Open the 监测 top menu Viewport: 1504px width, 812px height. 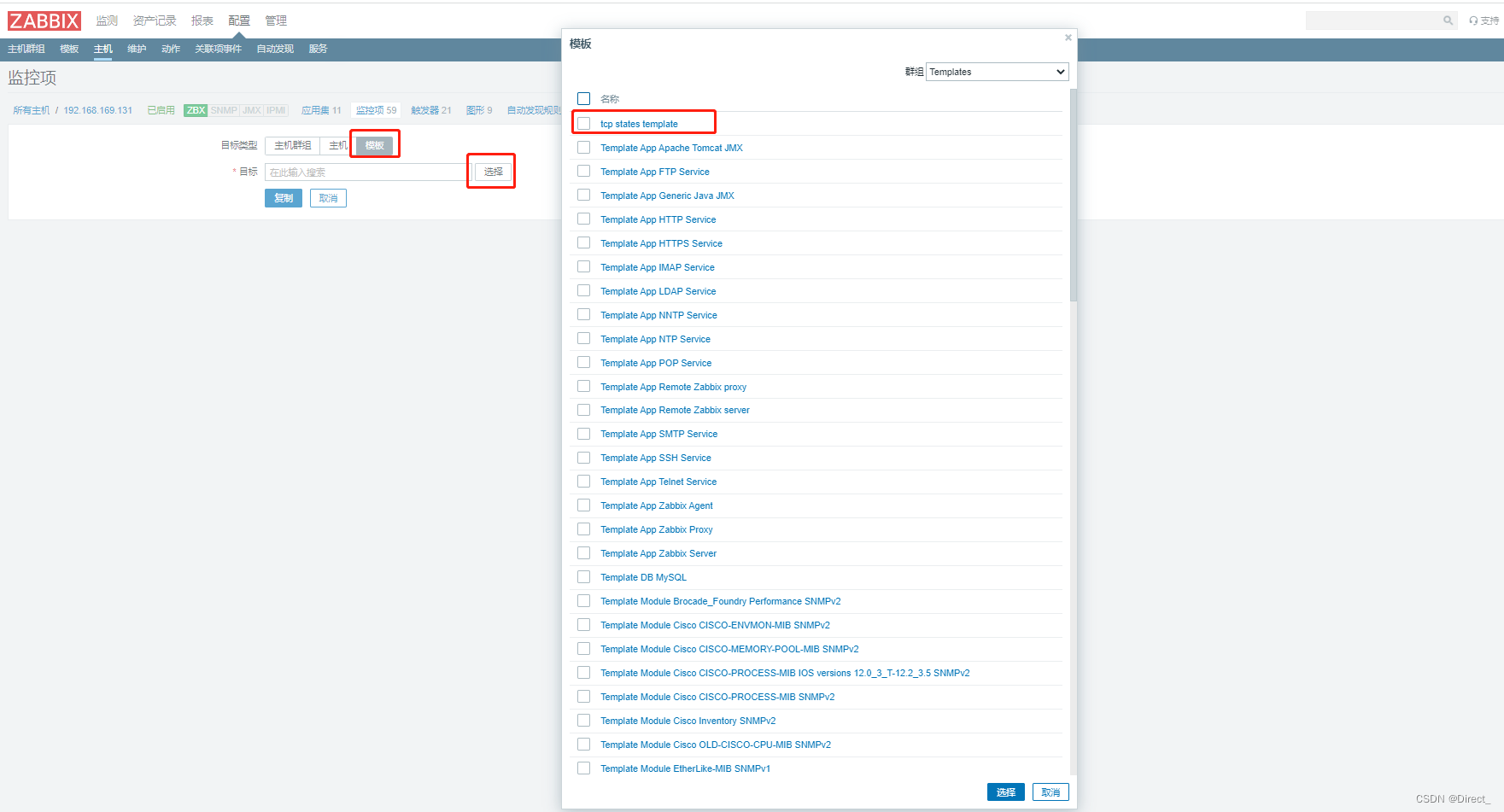click(107, 20)
